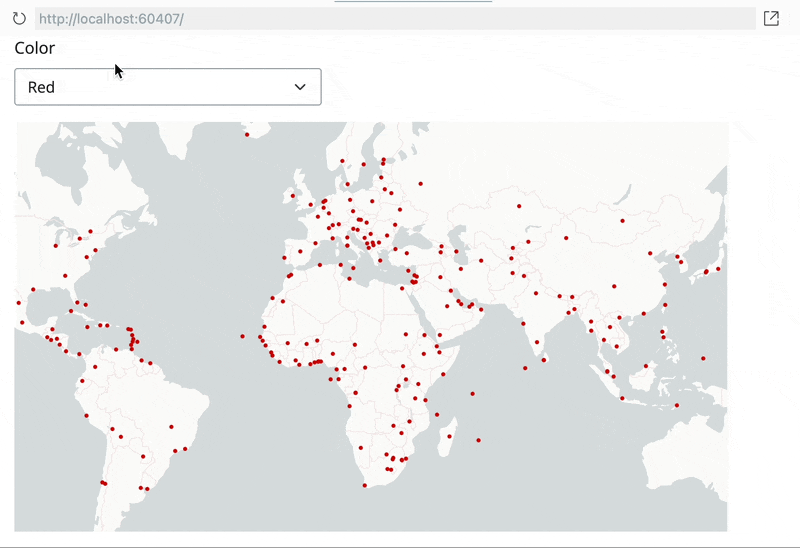The width and height of the screenshot is (800, 548).
Task: Open the Color dropdown showing Red
Action: [167, 87]
